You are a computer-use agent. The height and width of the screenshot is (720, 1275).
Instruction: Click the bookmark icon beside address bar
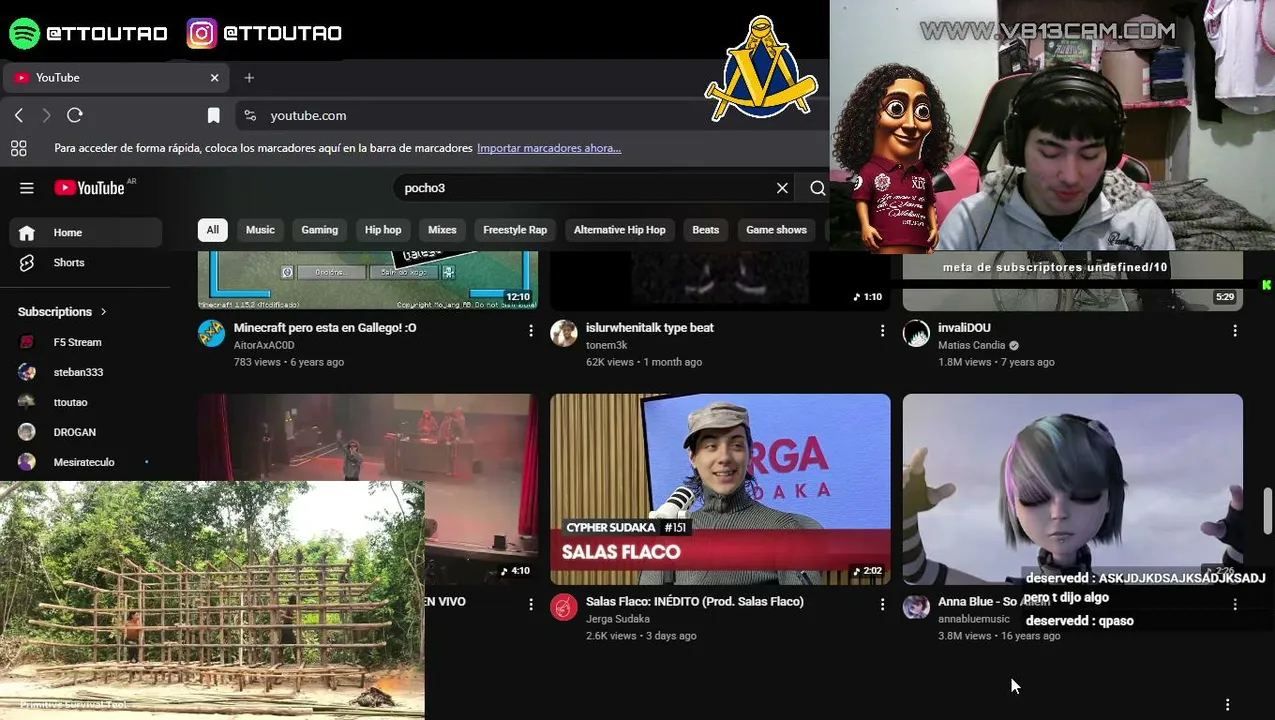click(x=213, y=116)
